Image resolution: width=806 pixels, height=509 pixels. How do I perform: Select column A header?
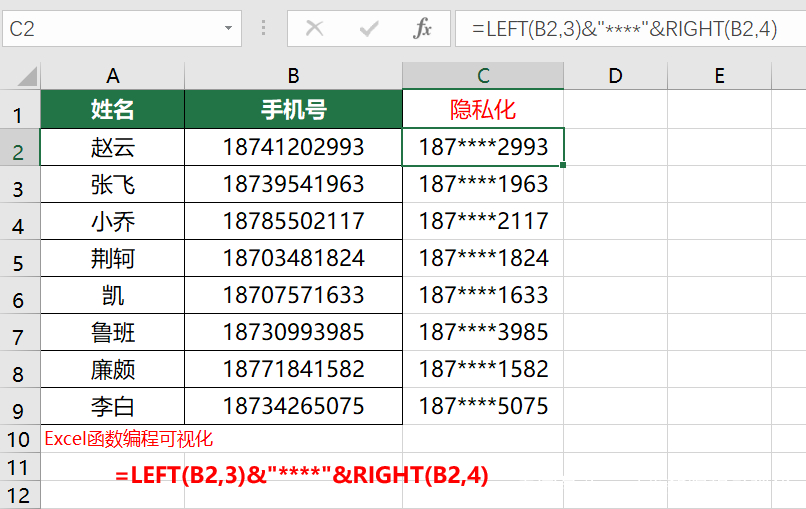(113, 76)
